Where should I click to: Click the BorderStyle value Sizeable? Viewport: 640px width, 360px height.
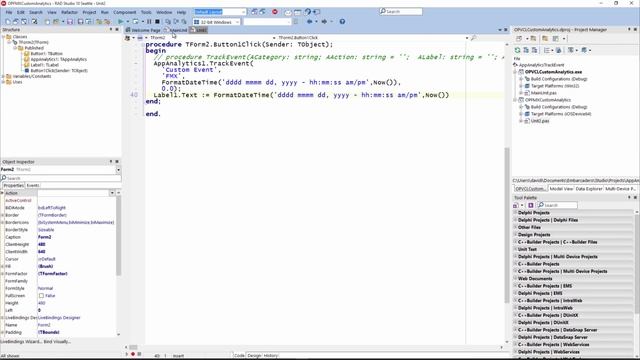coord(46,230)
